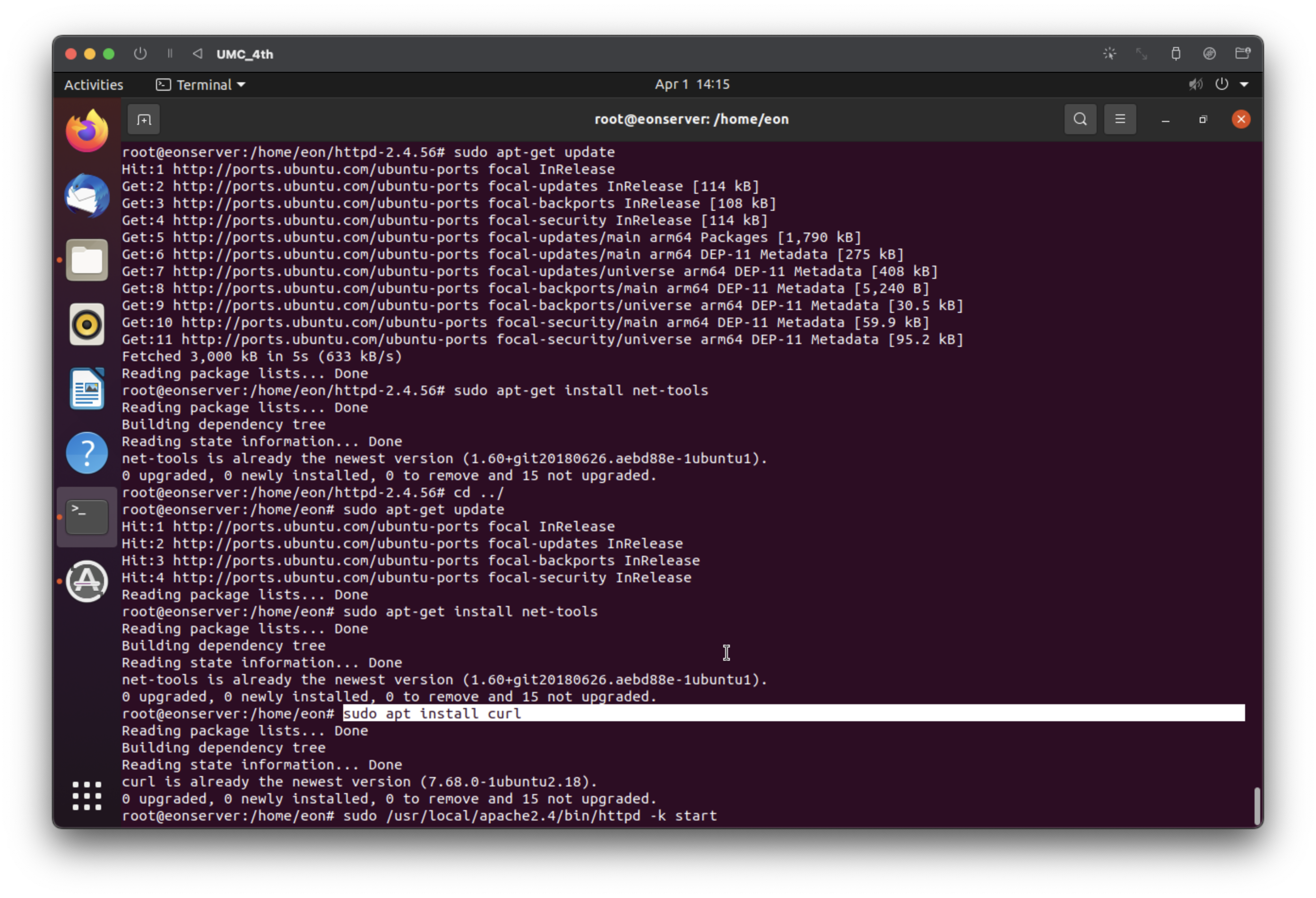The image size is (1316, 898).
Task: Click the Ubuntu top bar power icon
Action: [x=1222, y=84]
